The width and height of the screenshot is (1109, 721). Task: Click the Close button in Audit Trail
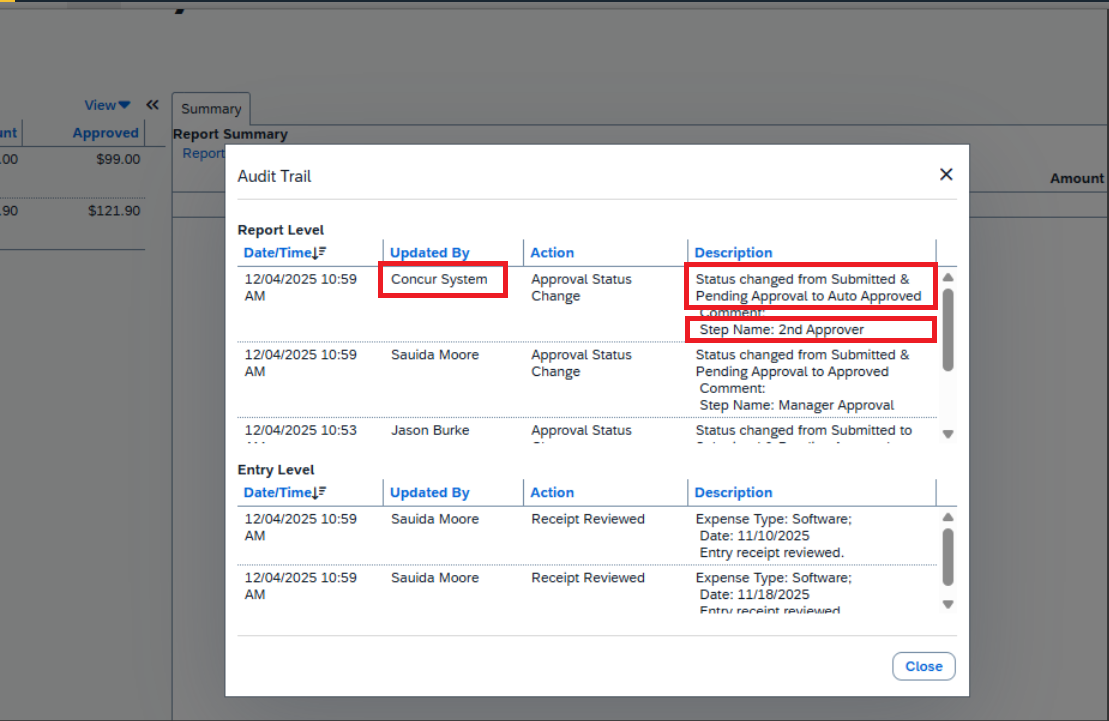[924, 666]
